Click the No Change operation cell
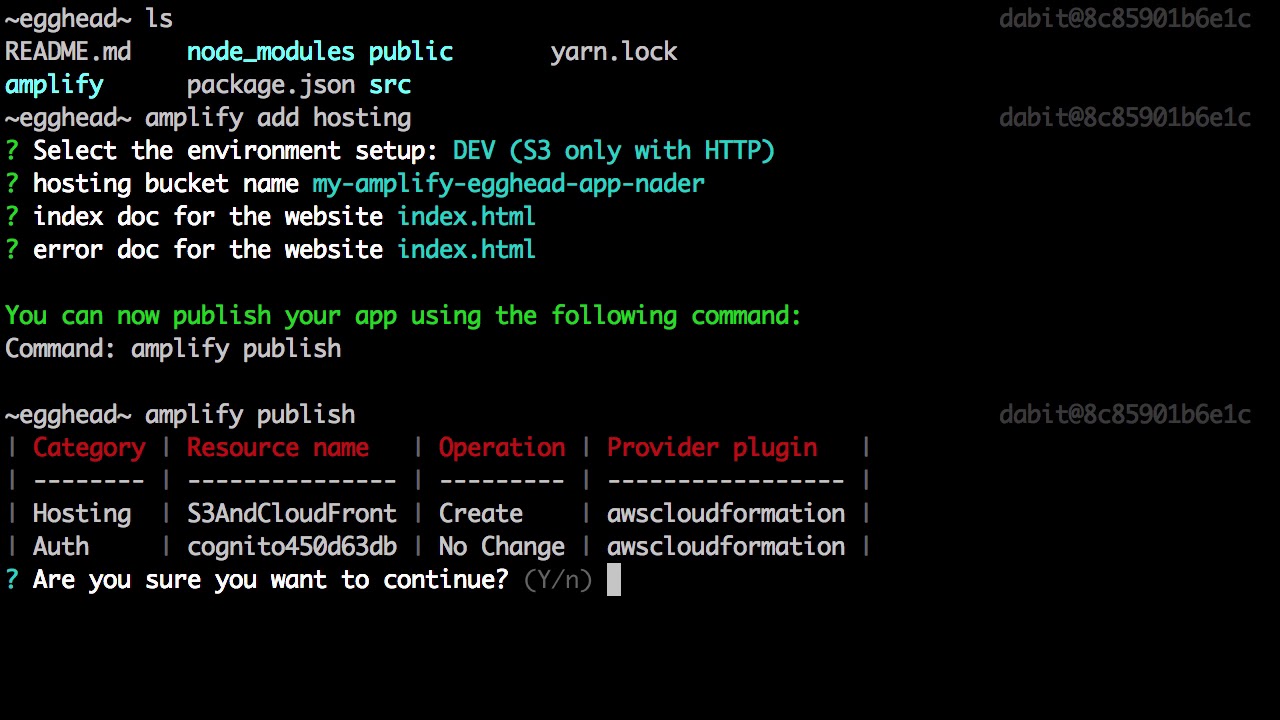Image resolution: width=1280 pixels, height=720 pixels. click(x=501, y=547)
